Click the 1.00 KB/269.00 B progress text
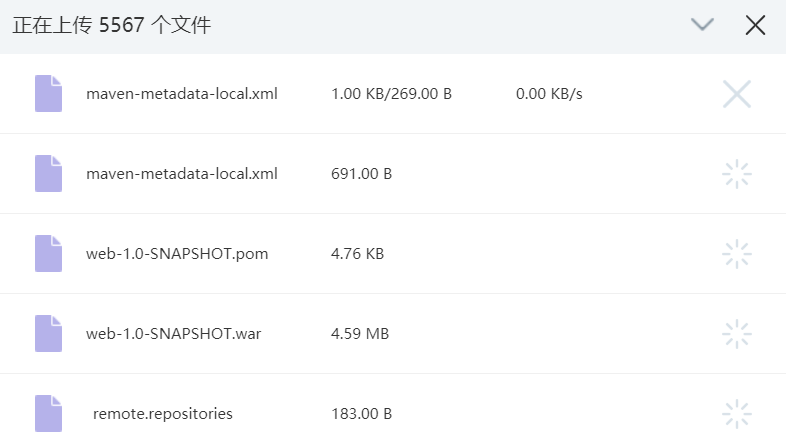Viewport: 786px width, 441px height. [x=391, y=94]
